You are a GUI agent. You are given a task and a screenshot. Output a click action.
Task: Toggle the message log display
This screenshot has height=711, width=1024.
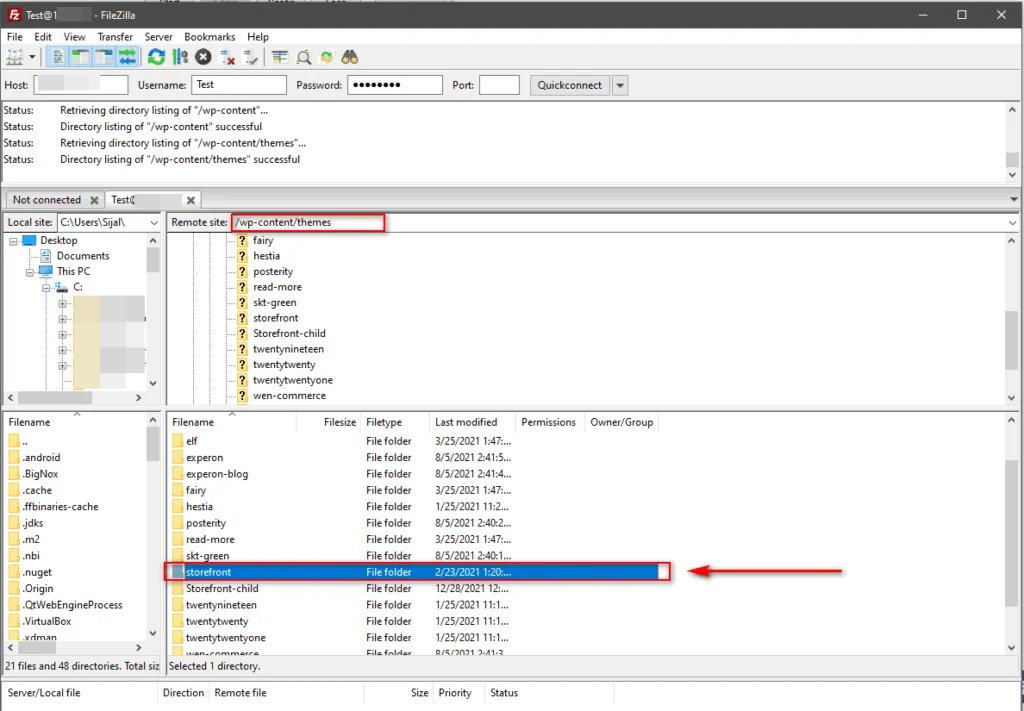[x=56, y=56]
